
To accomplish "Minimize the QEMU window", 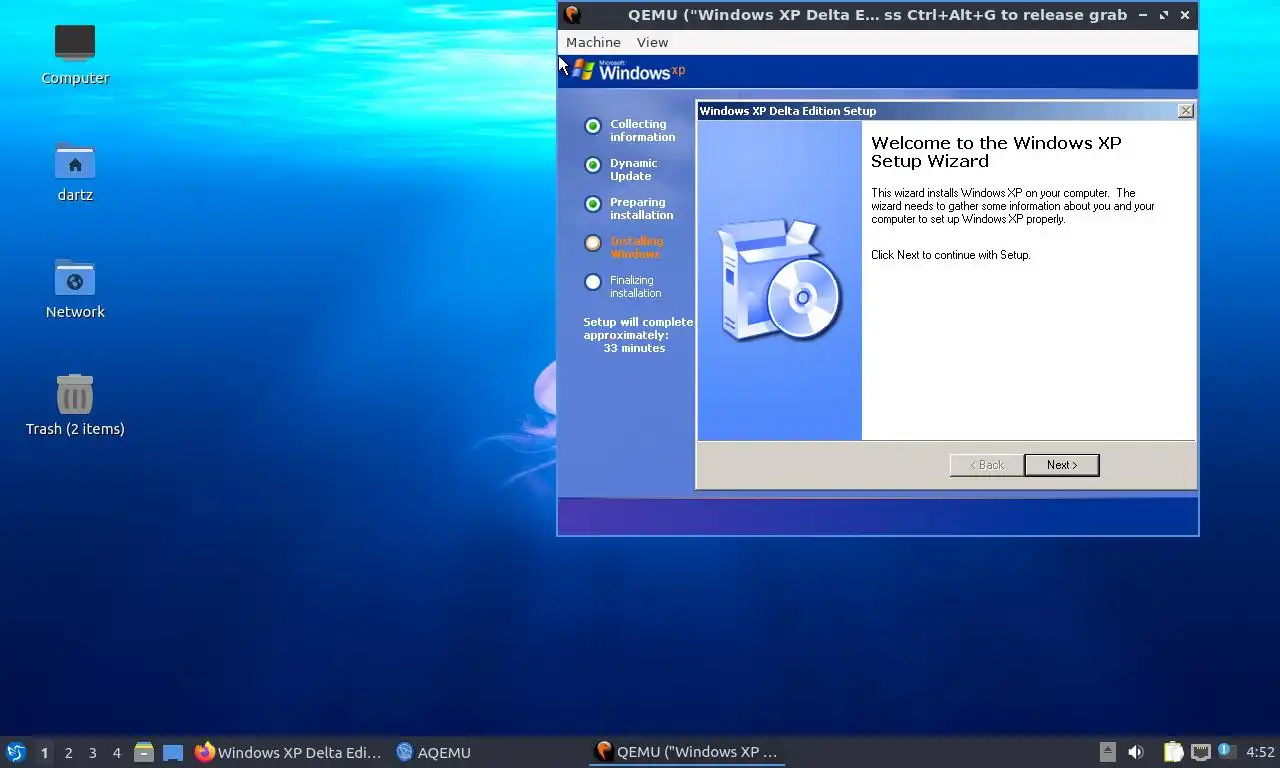I will coord(1143,15).
